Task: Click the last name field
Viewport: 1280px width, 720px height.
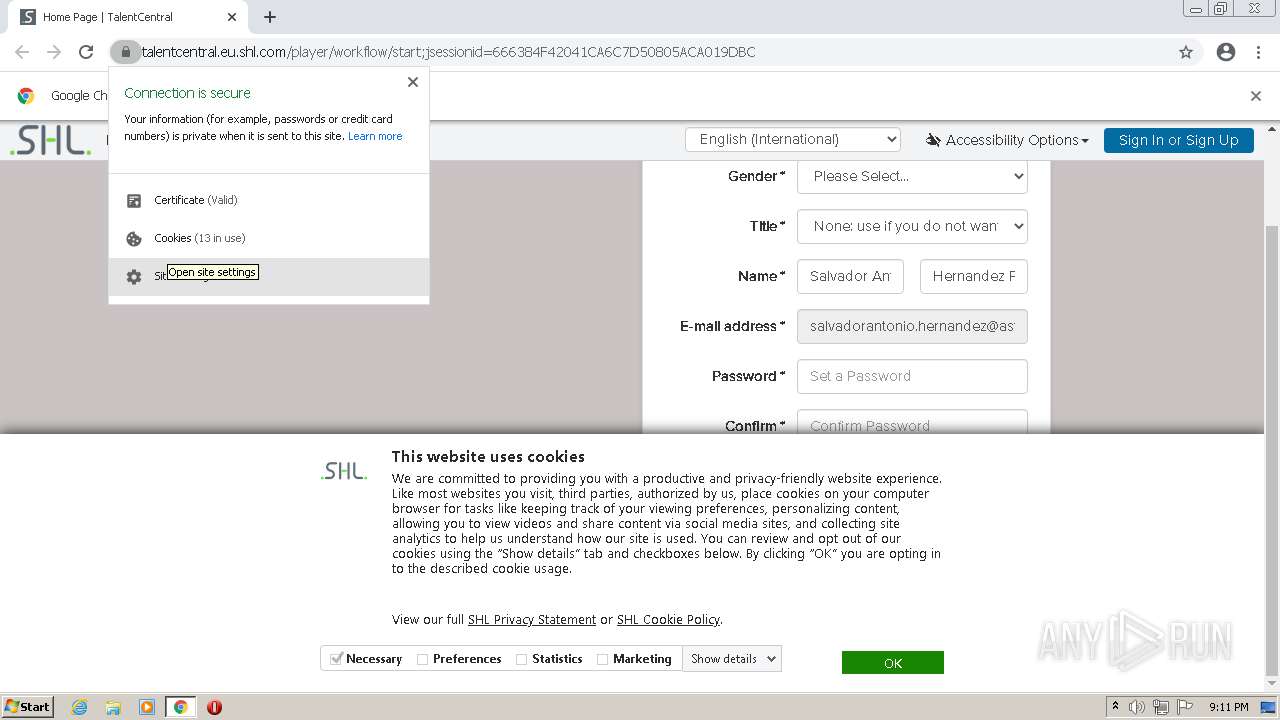Action: pos(974,276)
